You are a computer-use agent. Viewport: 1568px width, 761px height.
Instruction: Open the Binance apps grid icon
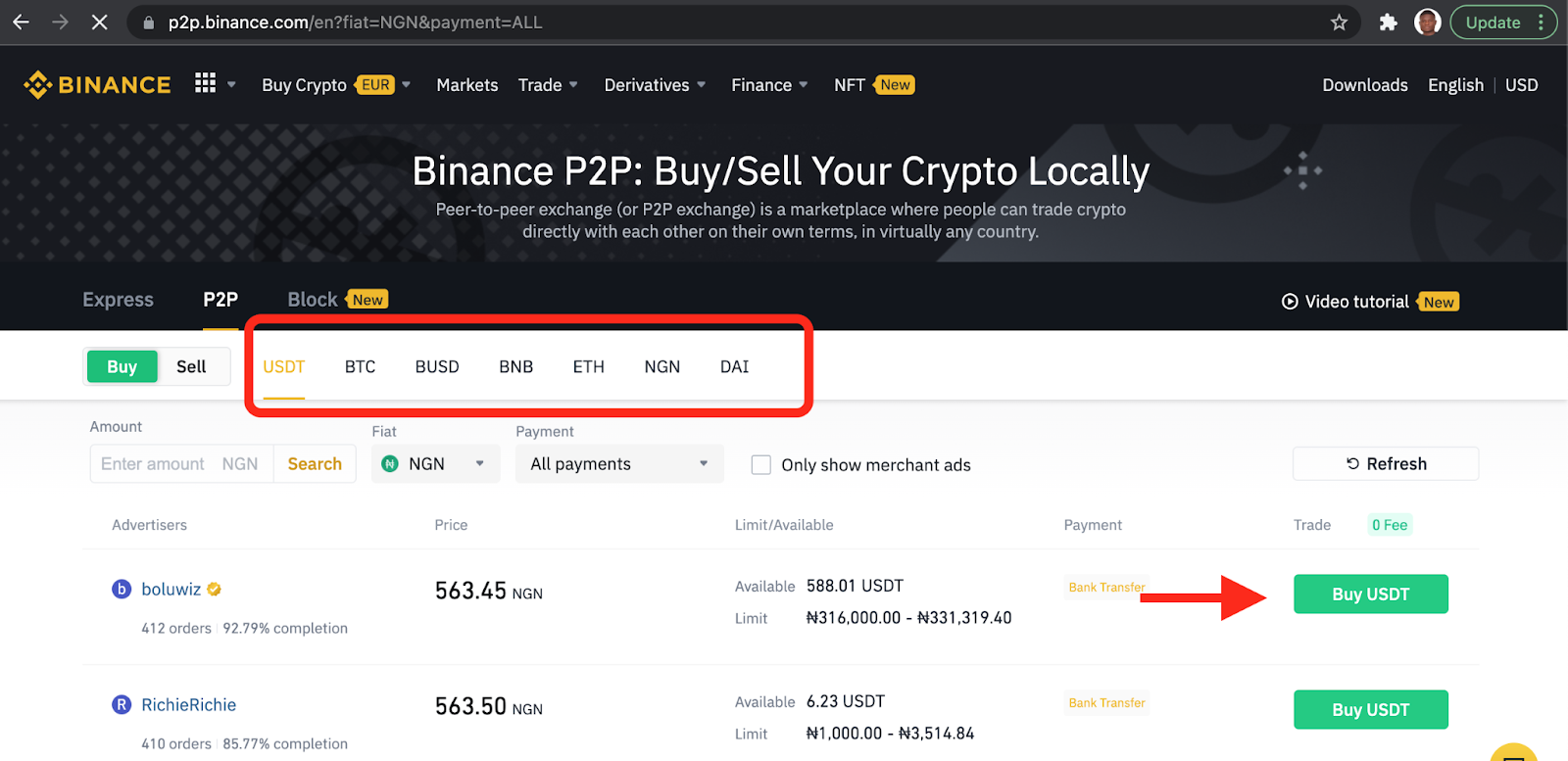click(205, 83)
